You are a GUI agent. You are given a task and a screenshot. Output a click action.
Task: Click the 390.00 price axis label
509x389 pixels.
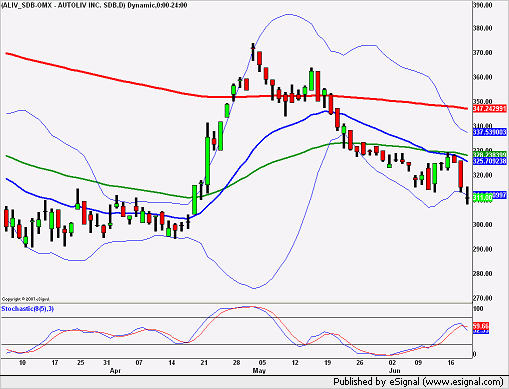click(482, 5)
